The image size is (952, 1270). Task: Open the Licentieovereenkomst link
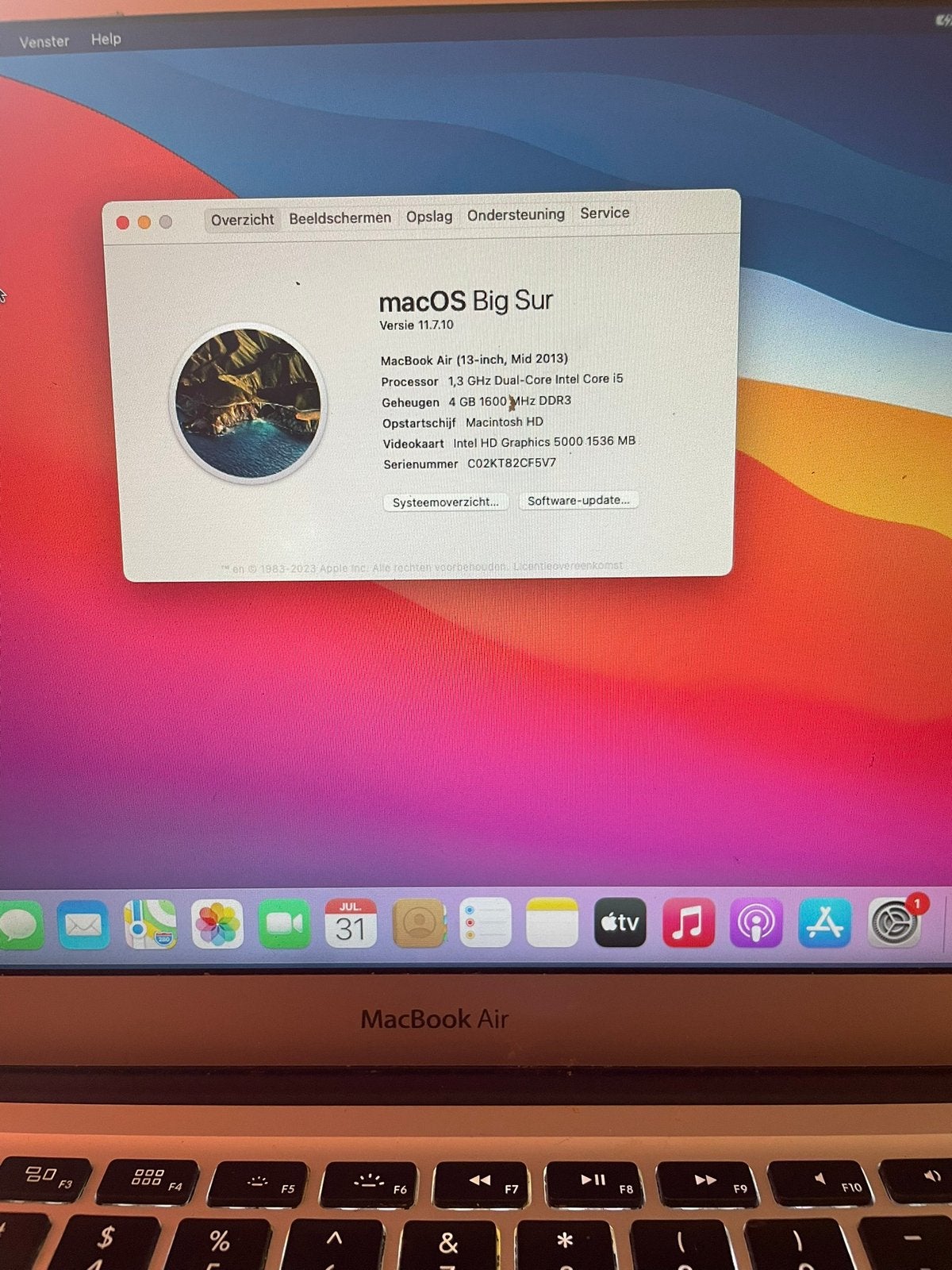[x=568, y=566]
